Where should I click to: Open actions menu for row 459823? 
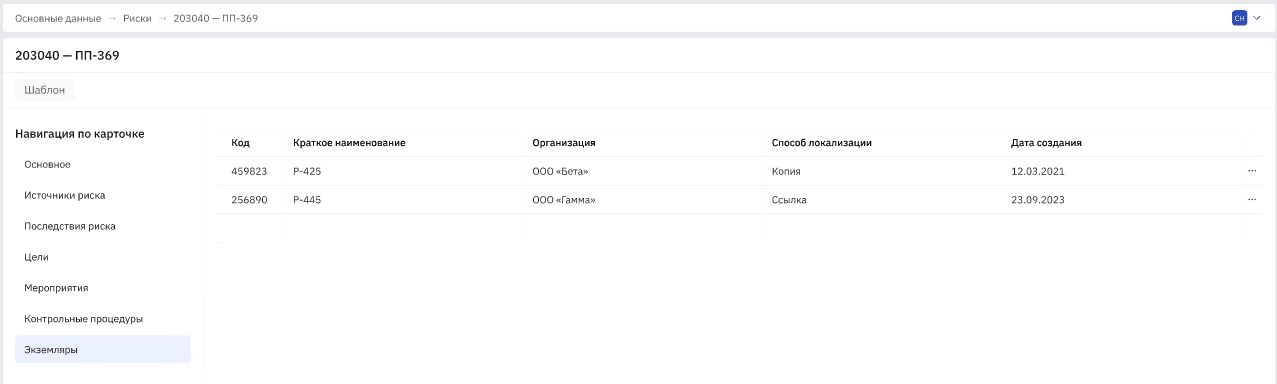tap(1251, 171)
